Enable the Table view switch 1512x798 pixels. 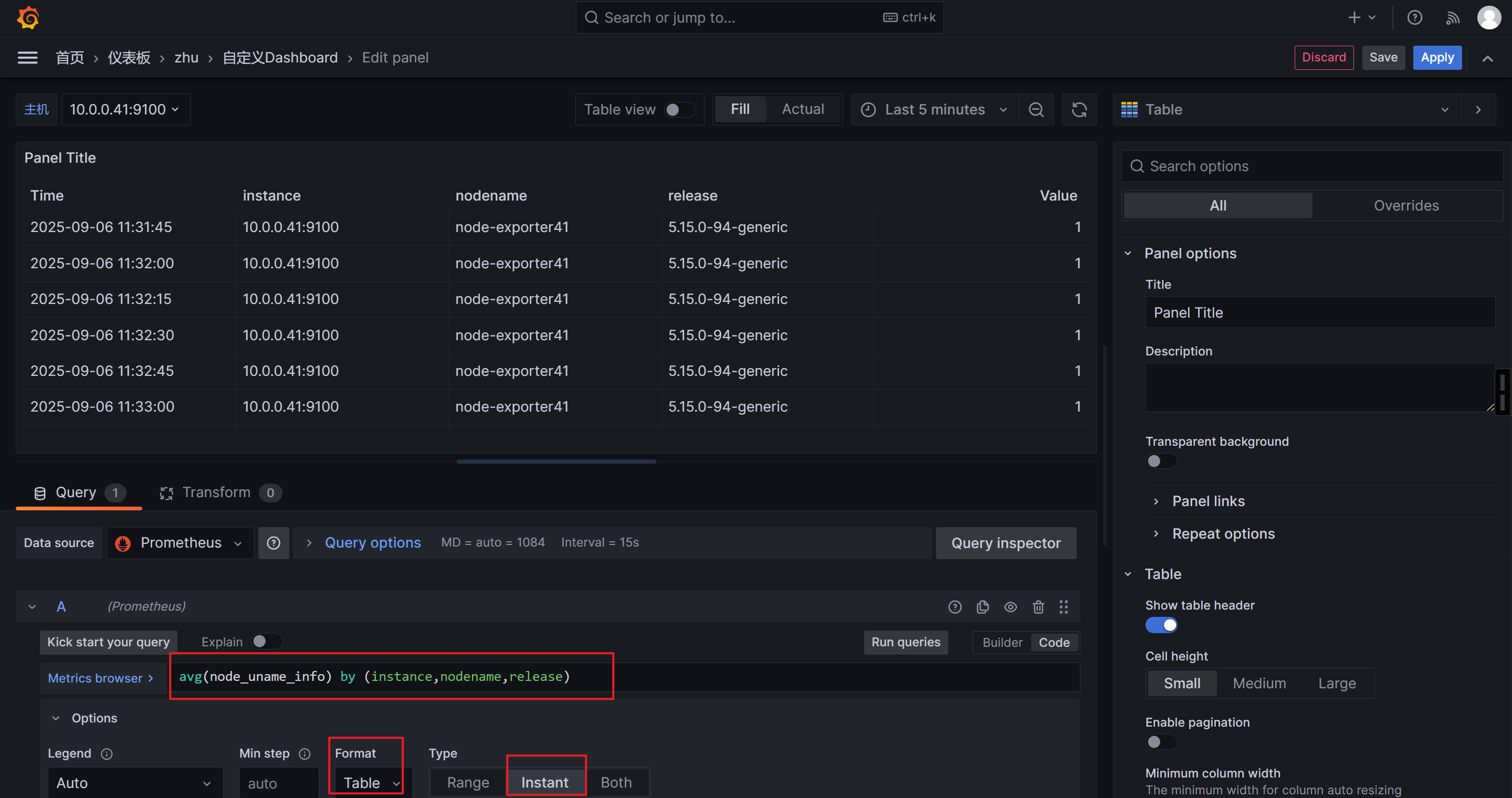tap(679, 110)
